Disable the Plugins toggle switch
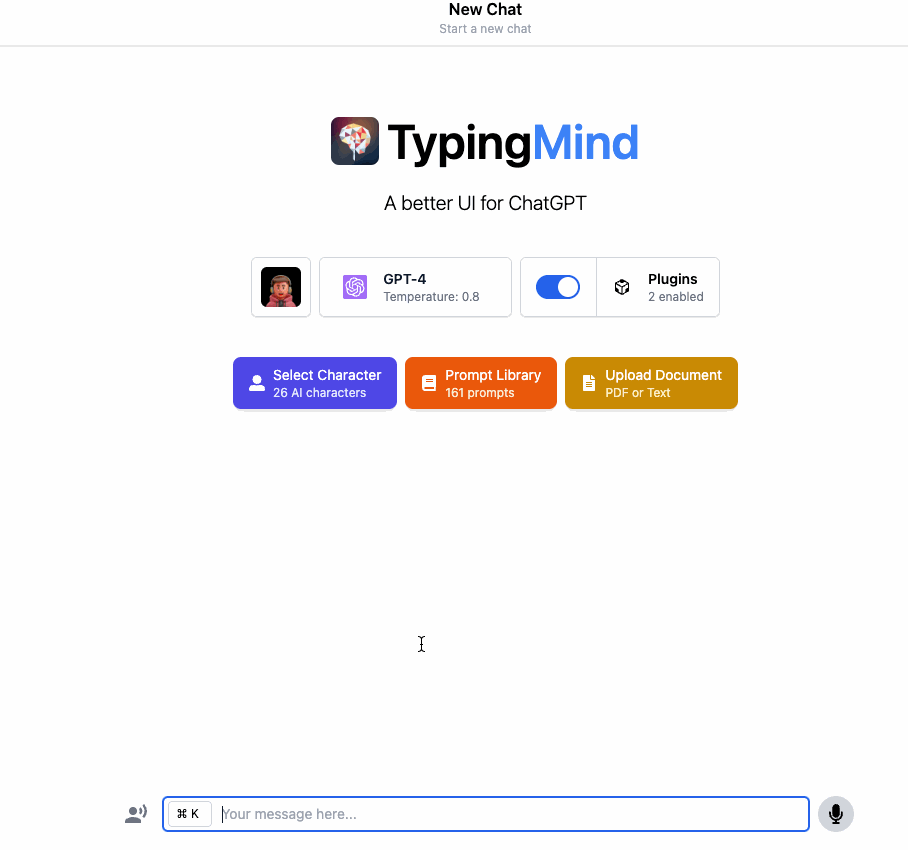 click(557, 287)
